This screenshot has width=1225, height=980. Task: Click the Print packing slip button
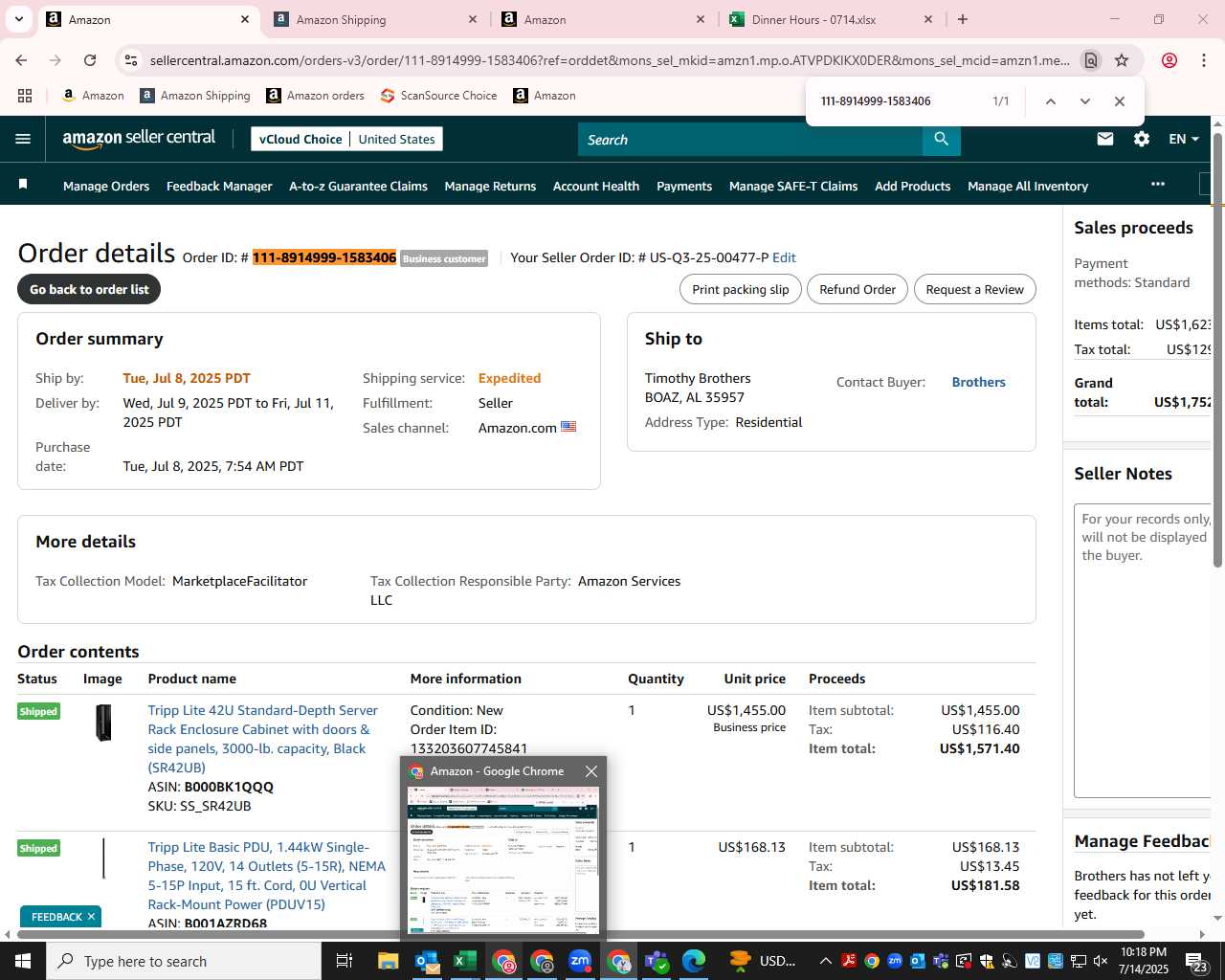click(x=741, y=289)
